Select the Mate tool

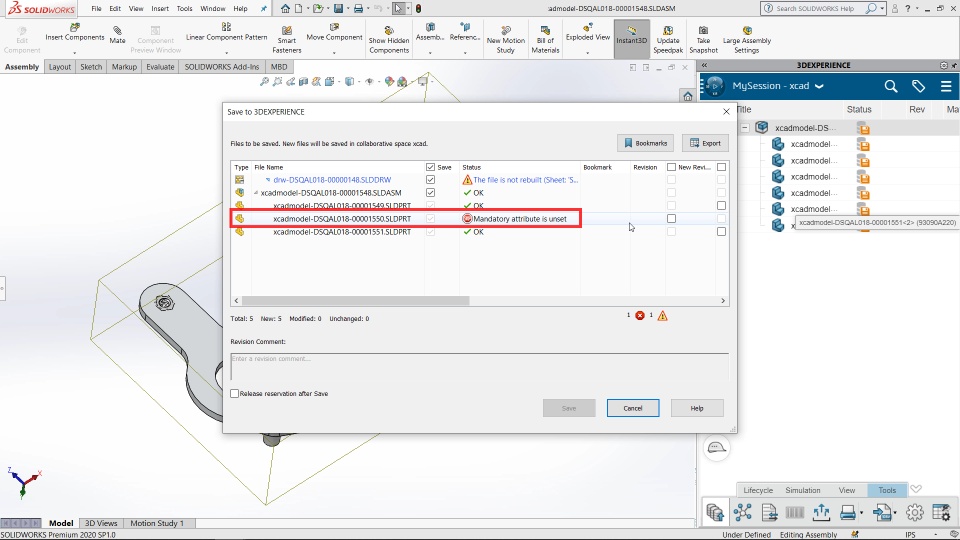[x=117, y=35]
